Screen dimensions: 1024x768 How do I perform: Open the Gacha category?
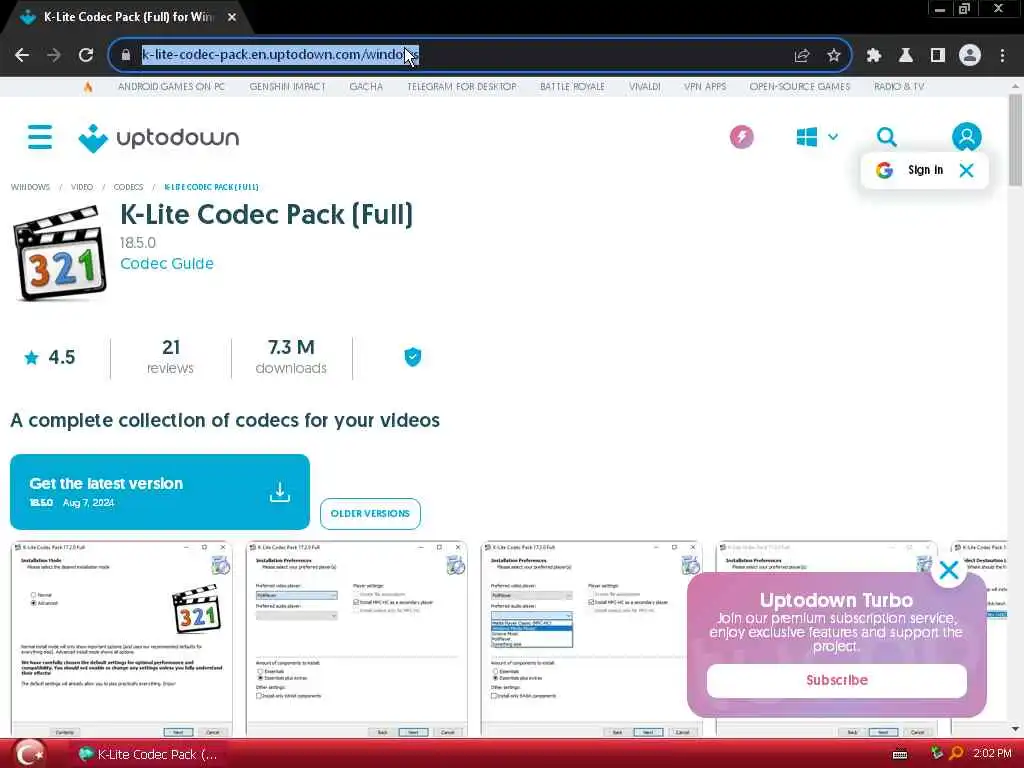click(x=366, y=86)
